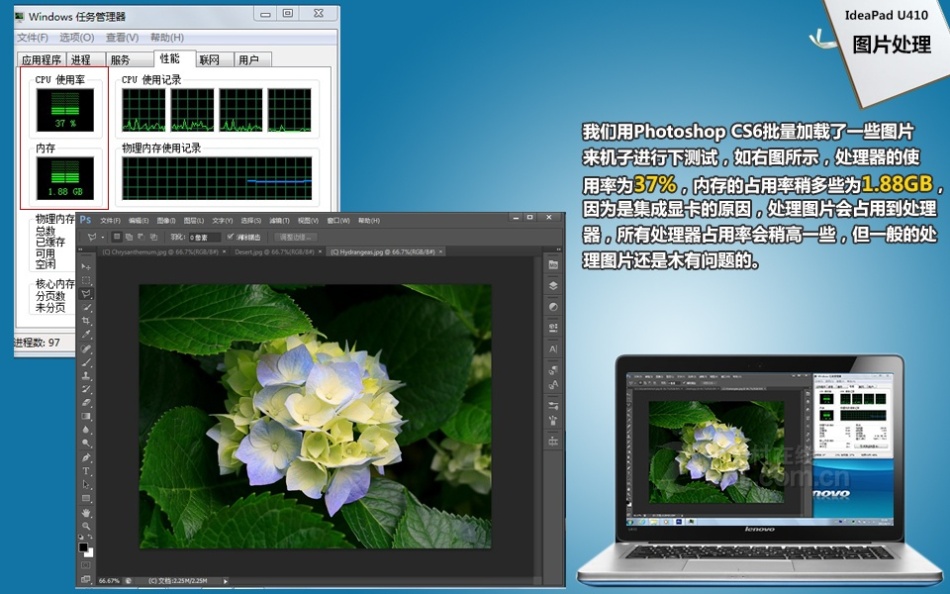Open Photoshop 文件(F) menu
This screenshot has height=594, width=950.
click(110, 221)
